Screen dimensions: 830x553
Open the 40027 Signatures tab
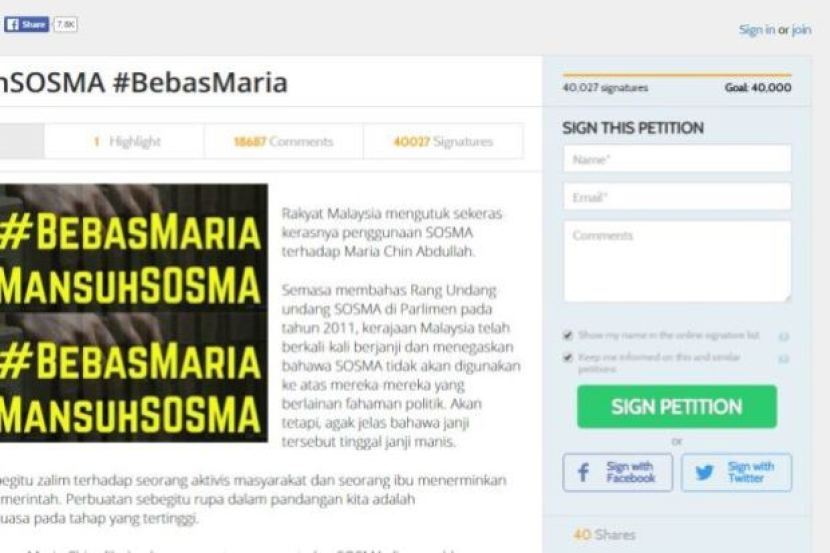point(444,141)
